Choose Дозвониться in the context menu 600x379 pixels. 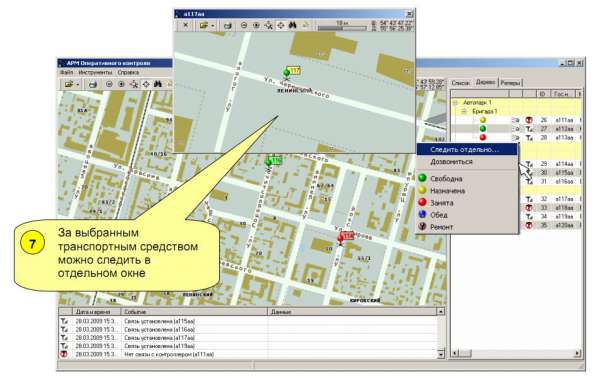click(452, 162)
